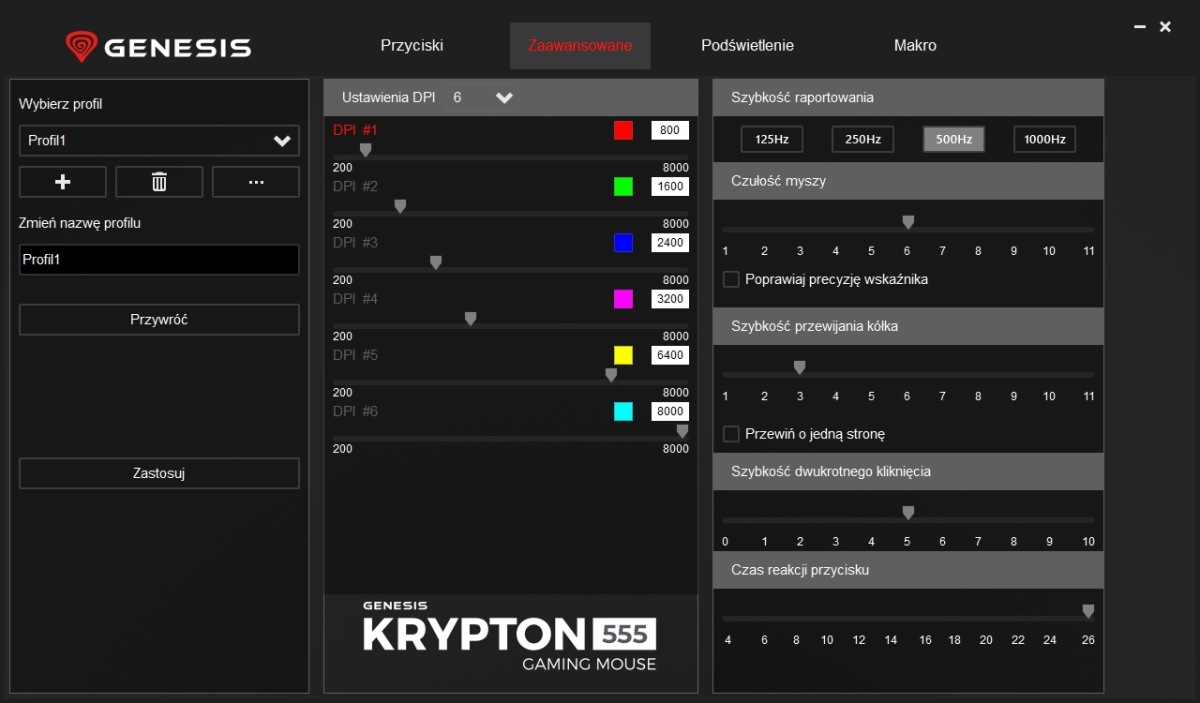Click double-click speed slider handle
Image resolution: width=1200 pixels, height=703 pixels.
point(908,512)
